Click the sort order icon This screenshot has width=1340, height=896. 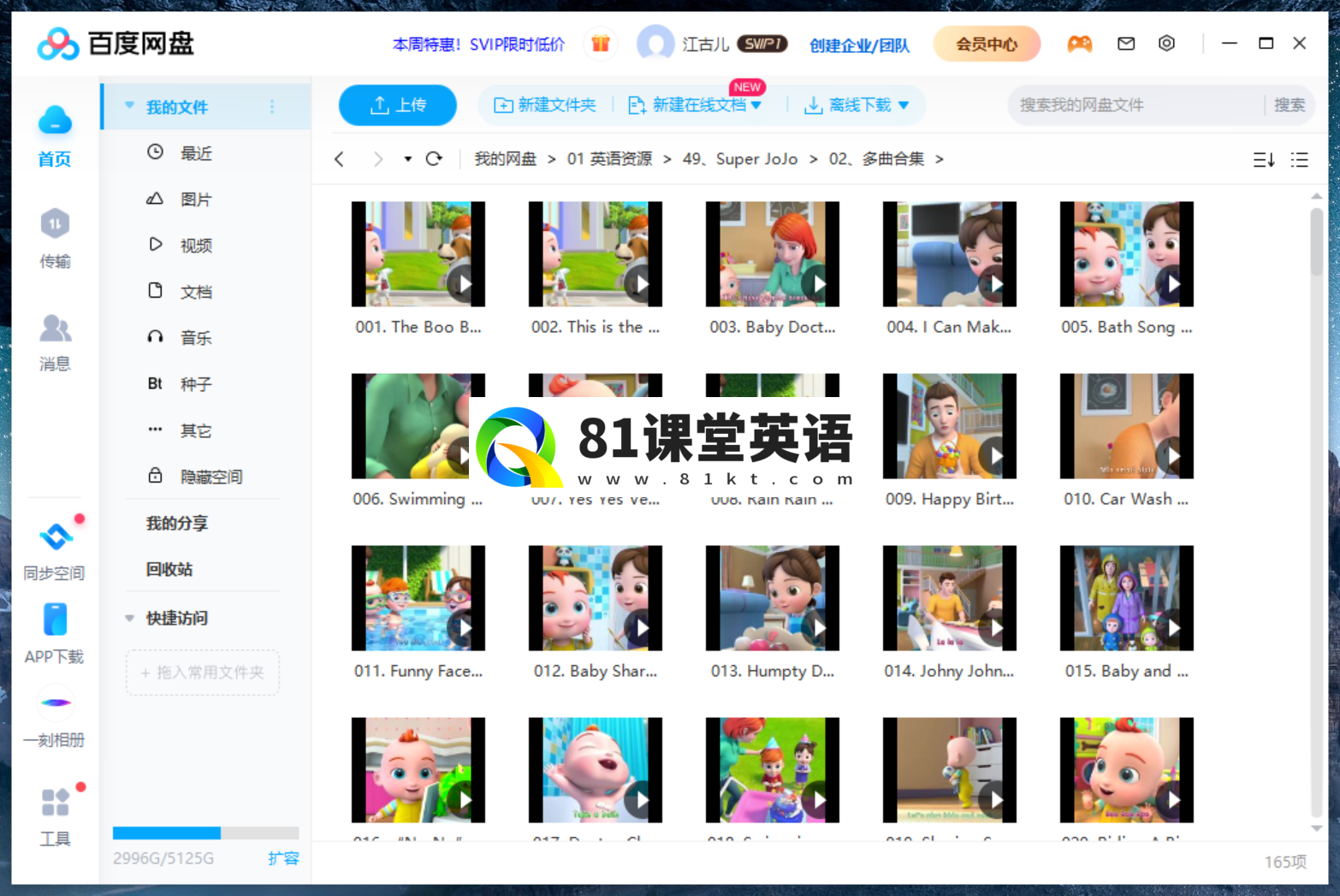click(x=1264, y=159)
